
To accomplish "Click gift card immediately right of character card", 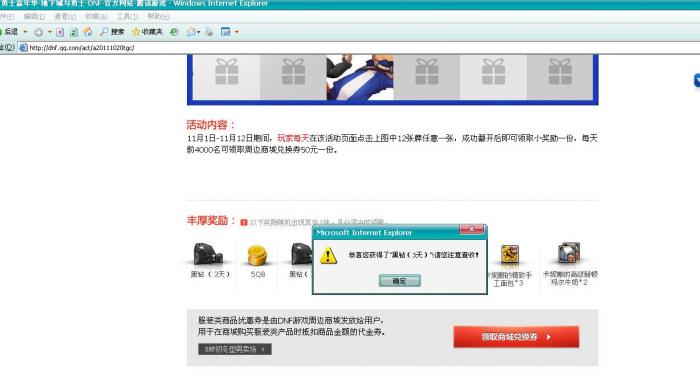I will point(427,77).
